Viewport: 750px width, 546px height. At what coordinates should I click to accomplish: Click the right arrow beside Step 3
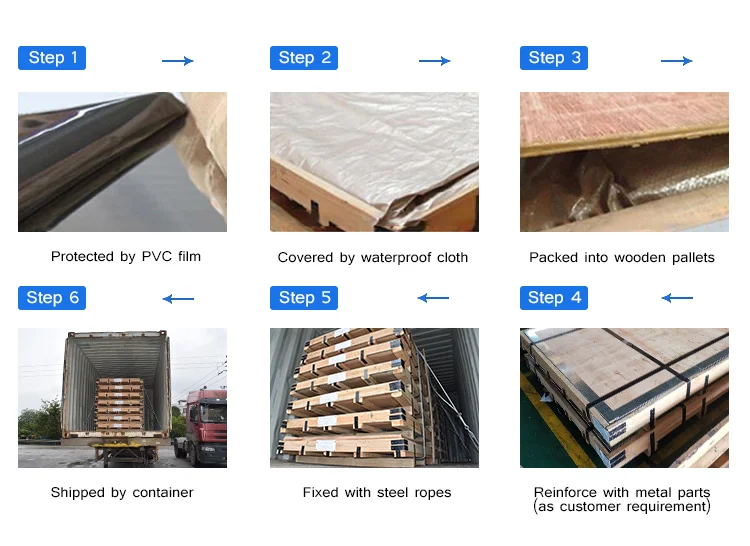[x=676, y=61]
